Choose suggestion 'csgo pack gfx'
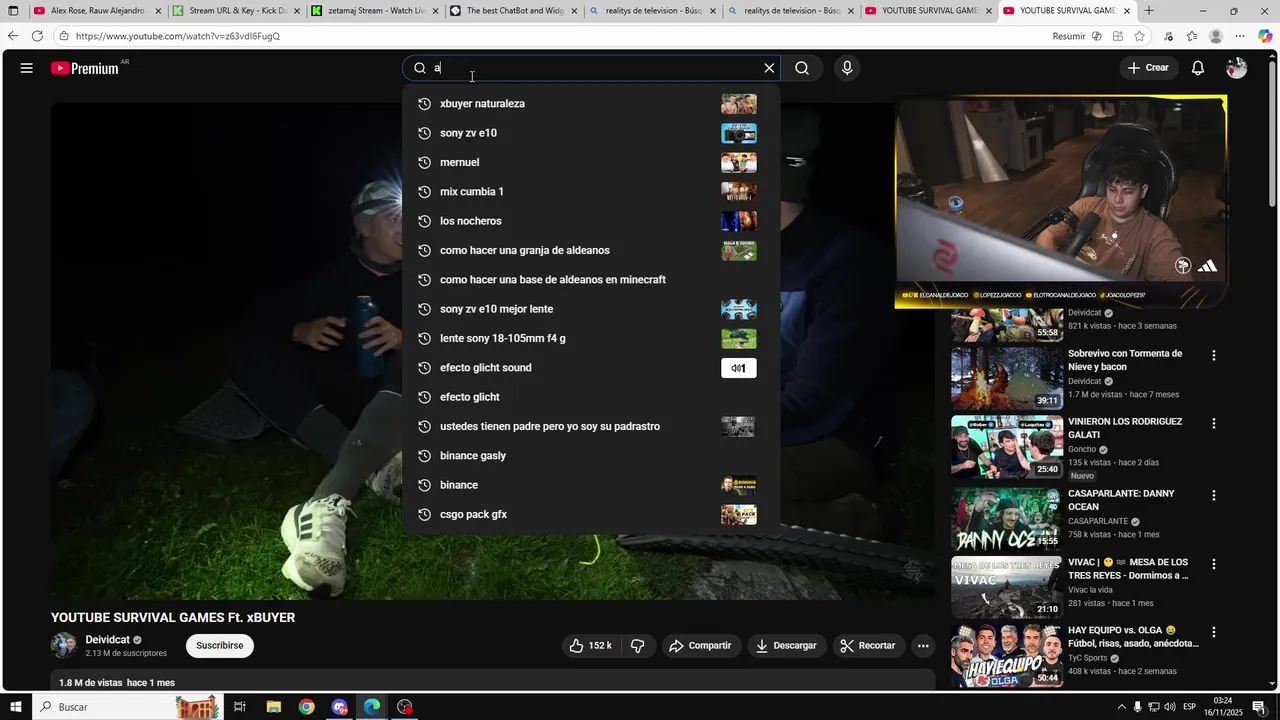The width and height of the screenshot is (1280, 720). (591, 514)
